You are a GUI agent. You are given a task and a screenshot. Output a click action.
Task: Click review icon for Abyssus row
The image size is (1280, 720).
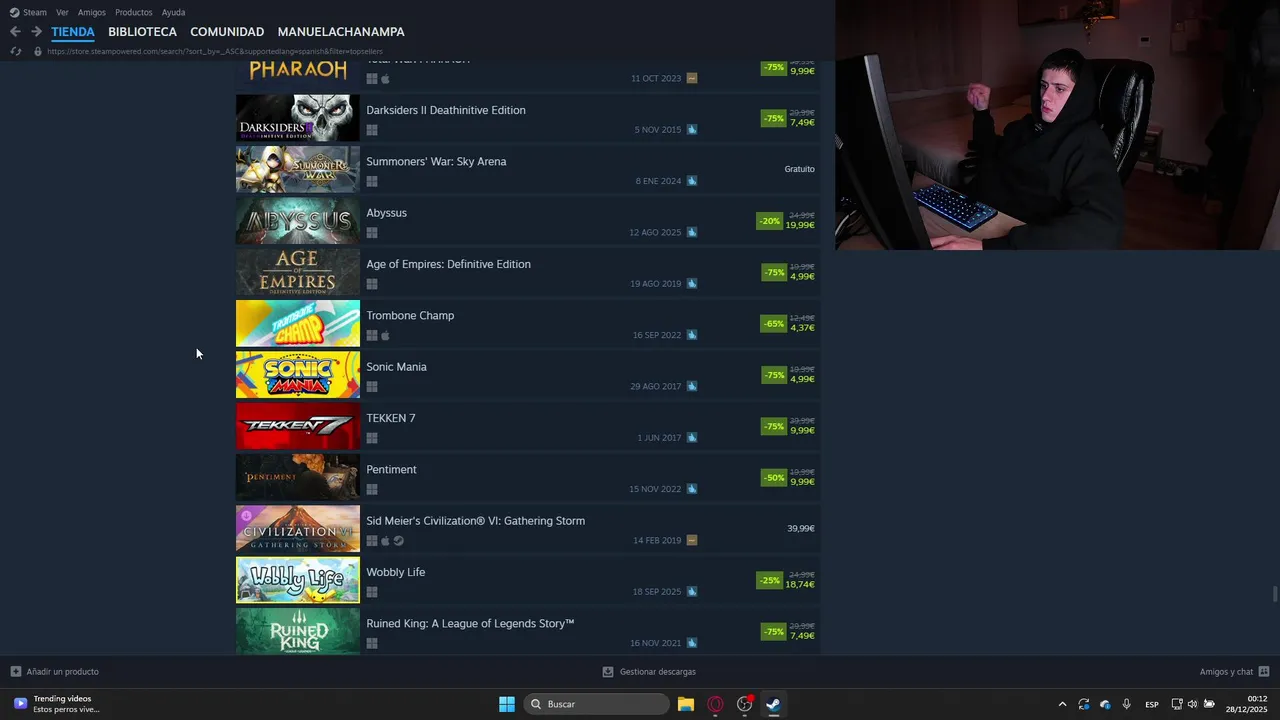pos(692,232)
